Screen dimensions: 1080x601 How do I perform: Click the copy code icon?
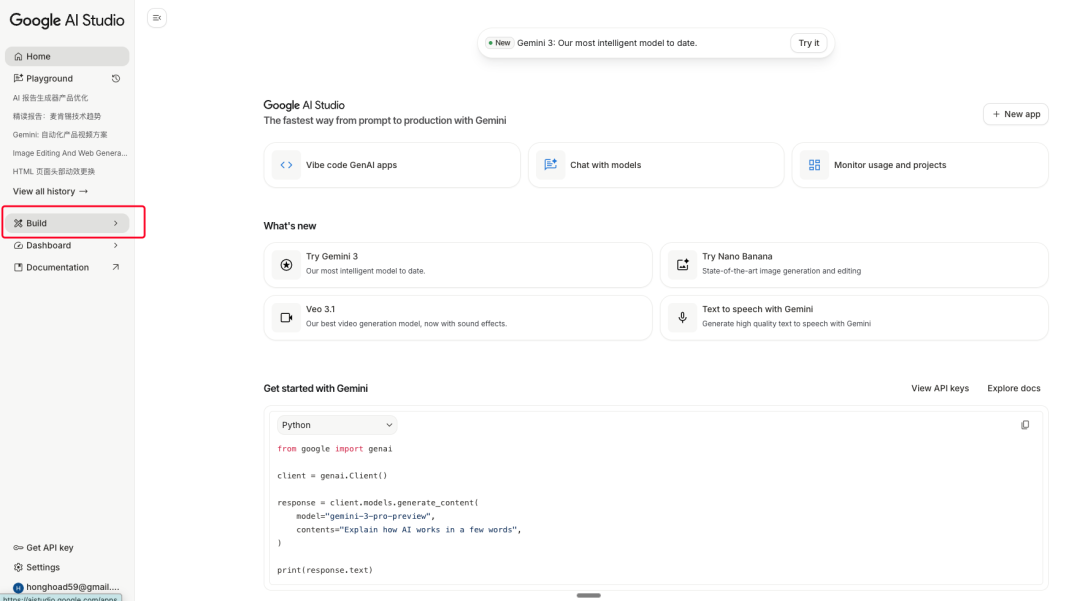(x=1025, y=425)
